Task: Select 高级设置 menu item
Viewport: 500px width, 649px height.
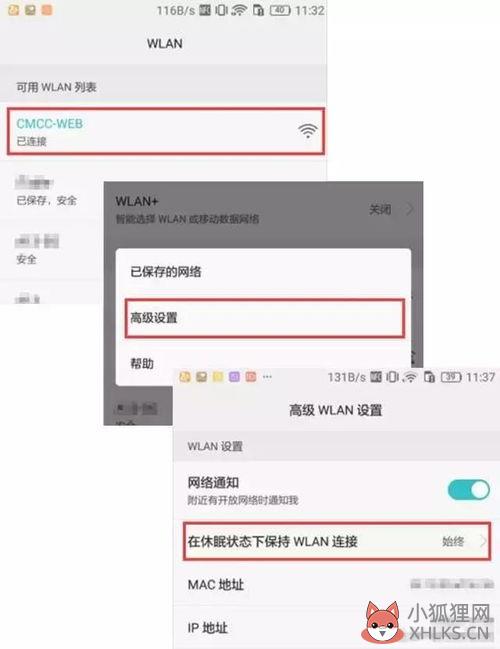Action: tap(264, 318)
